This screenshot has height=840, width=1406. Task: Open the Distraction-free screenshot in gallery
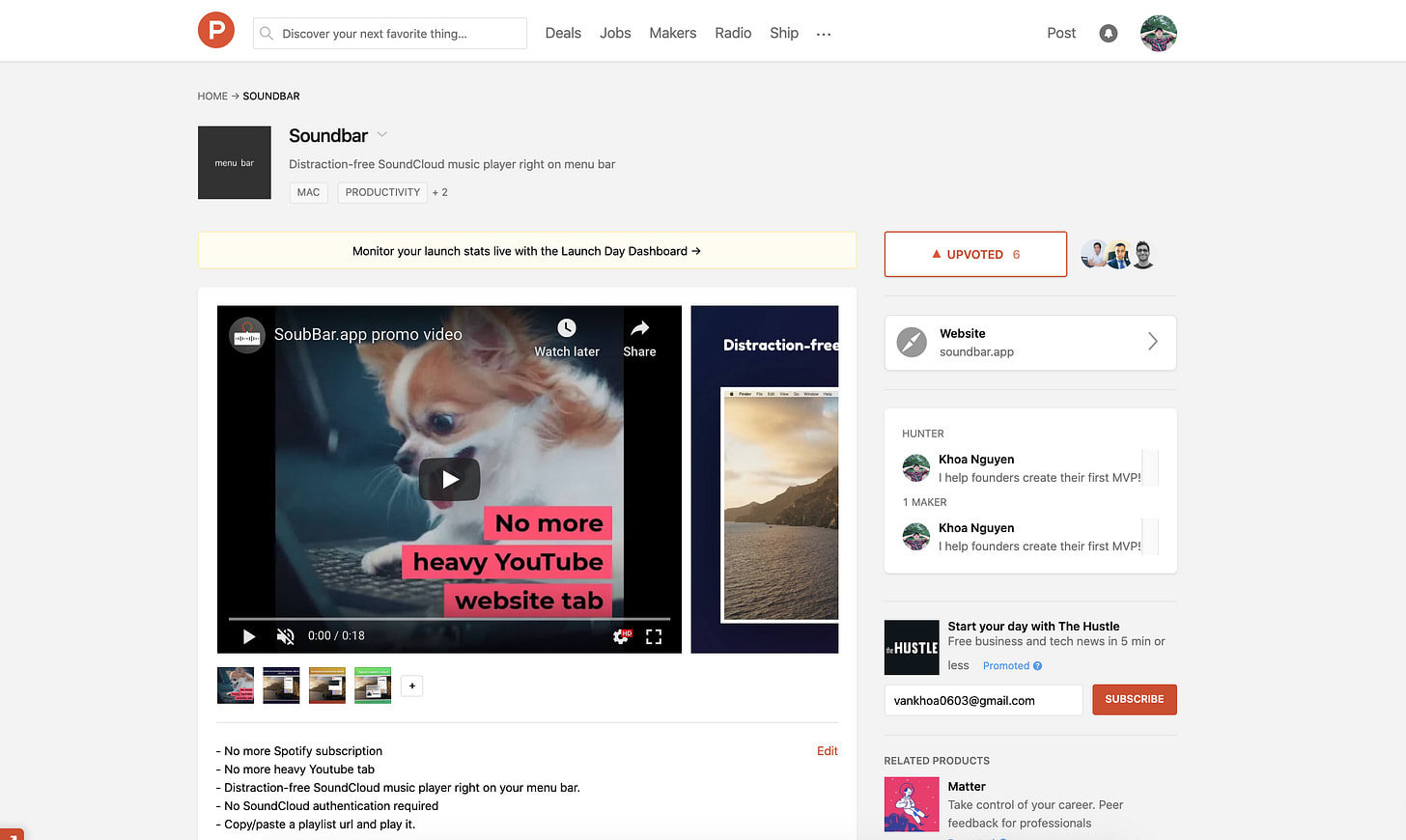tap(765, 480)
